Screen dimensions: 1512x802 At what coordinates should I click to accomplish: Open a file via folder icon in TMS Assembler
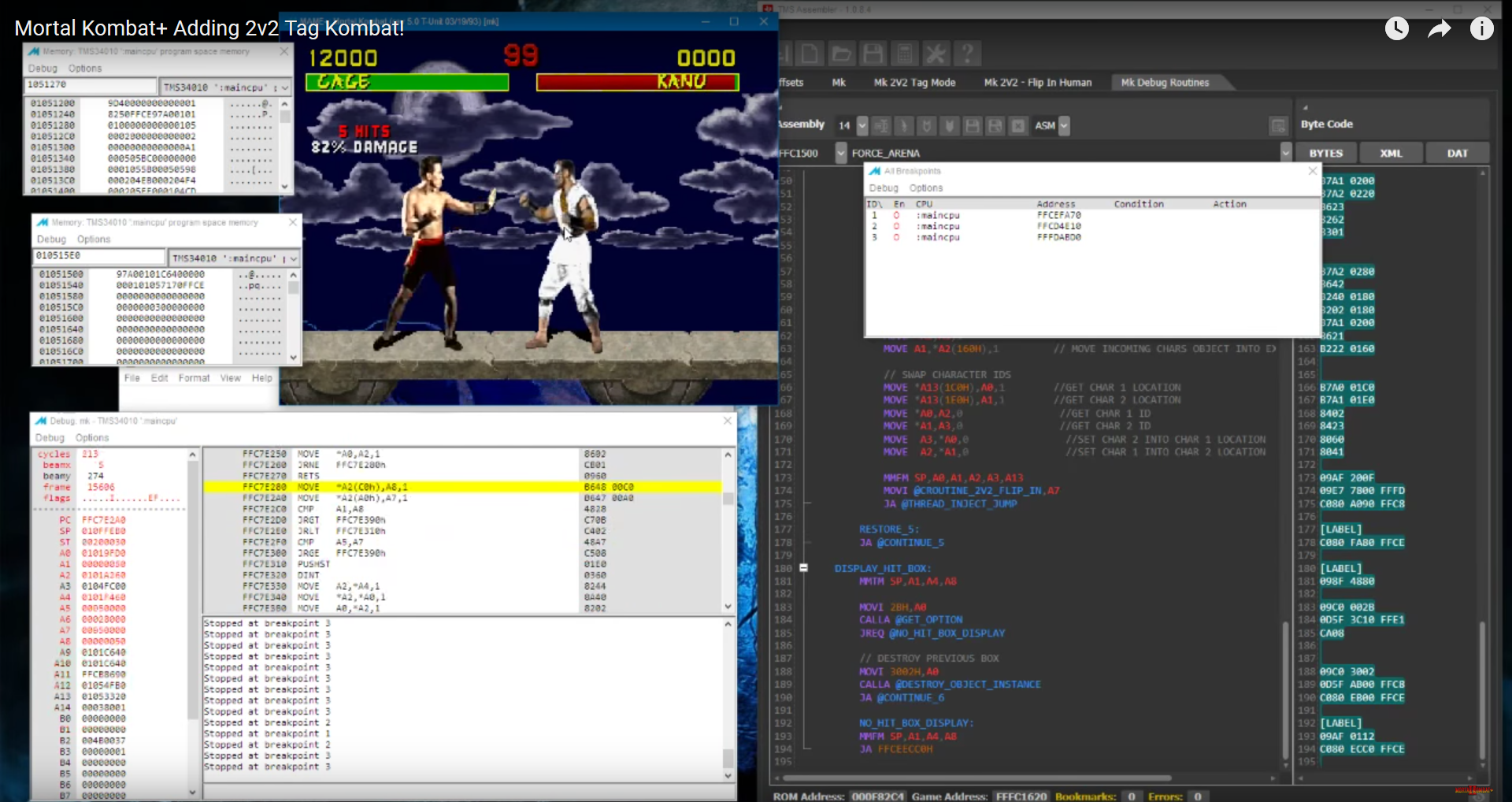[x=841, y=54]
